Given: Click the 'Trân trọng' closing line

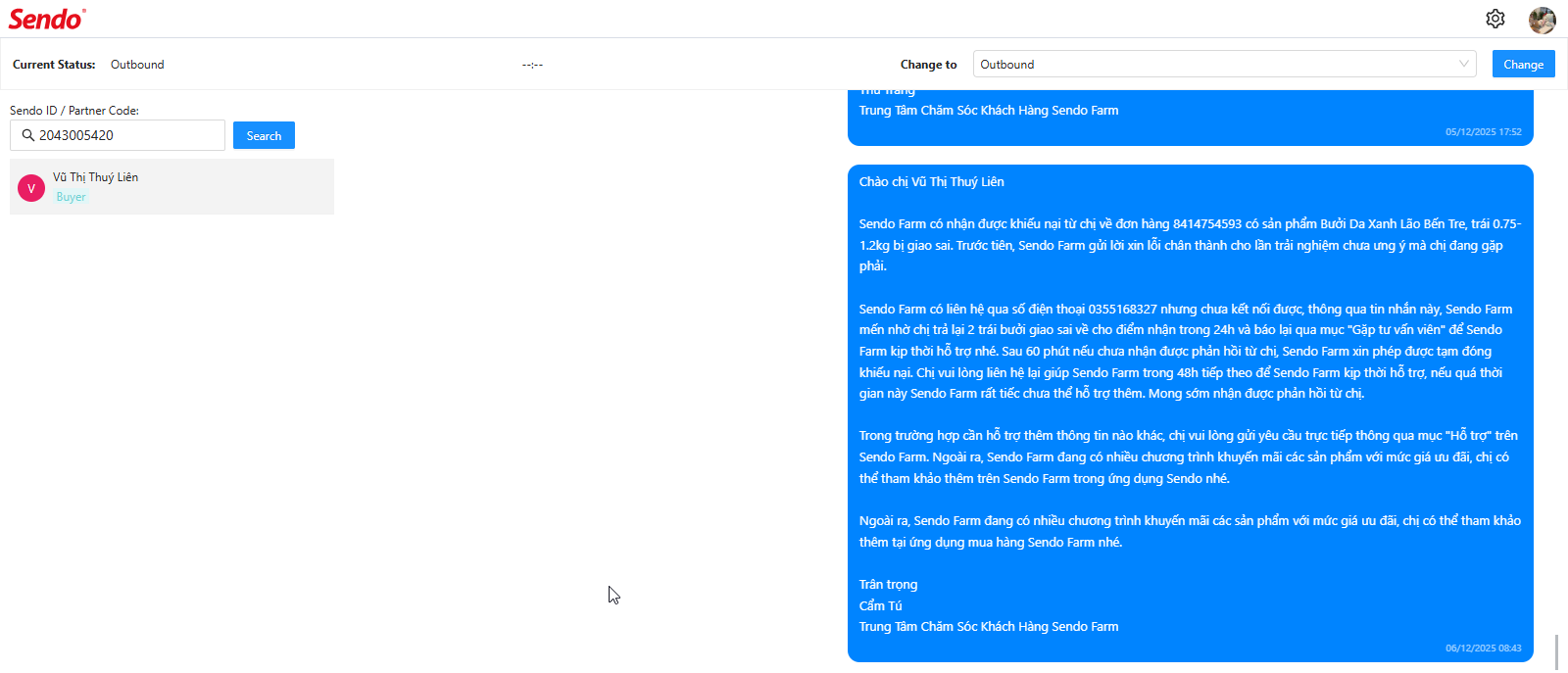Looking at the screenshot, I should 888,584.
